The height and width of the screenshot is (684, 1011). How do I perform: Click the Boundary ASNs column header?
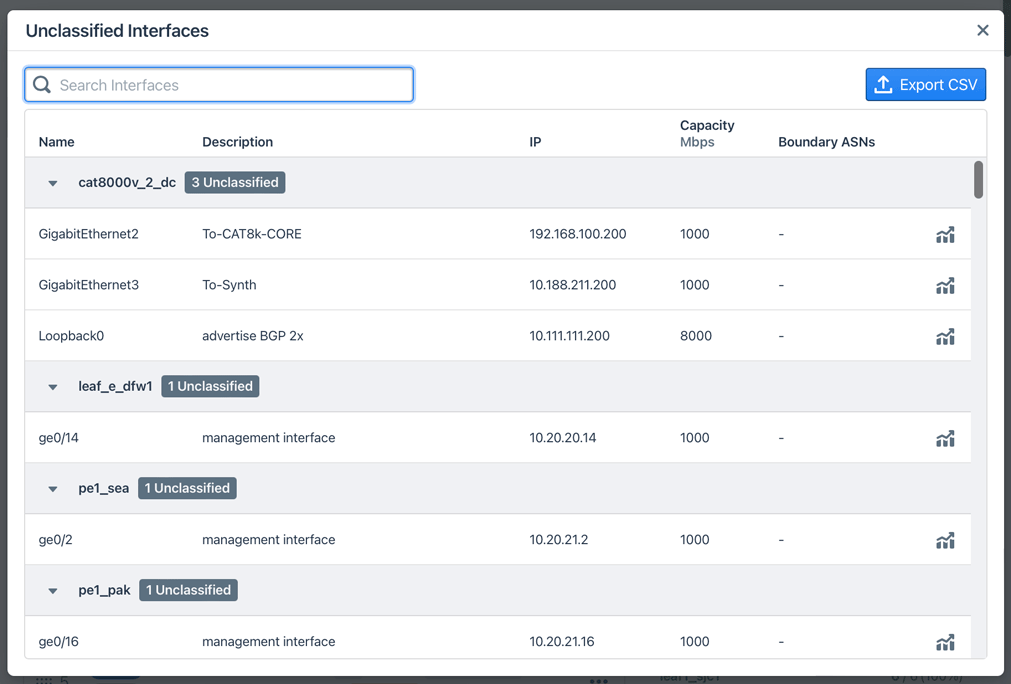pyautogui.click(x=826, y=141)
